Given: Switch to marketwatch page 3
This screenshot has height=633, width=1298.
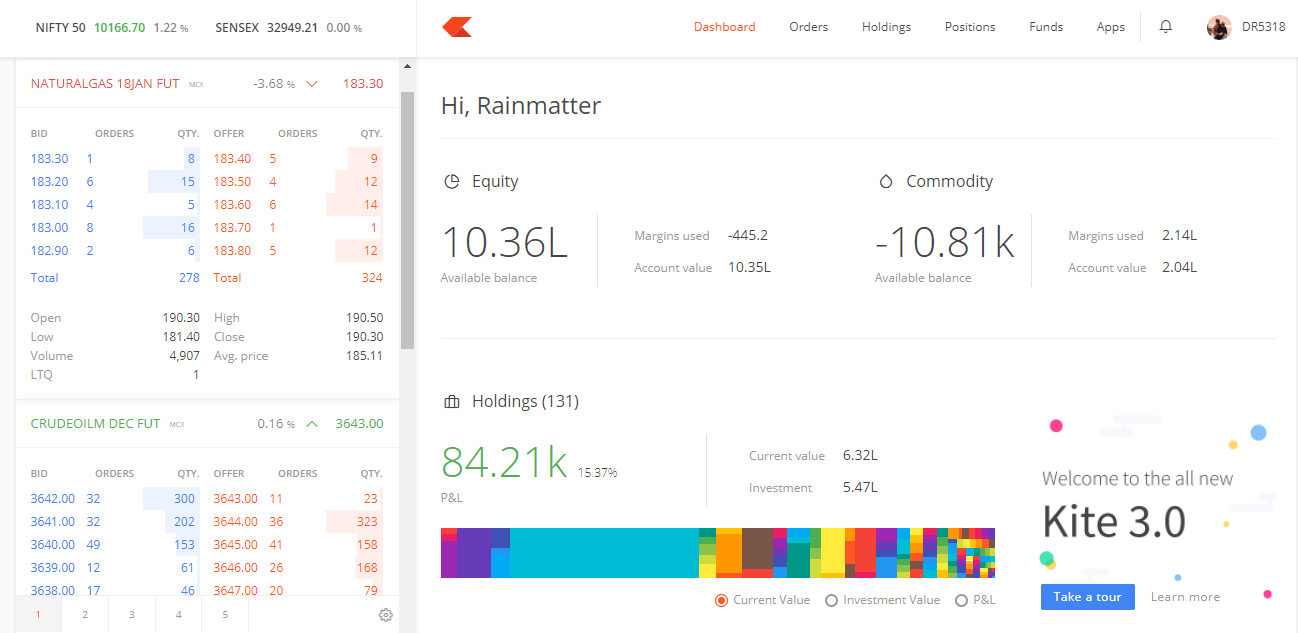Looking at the screenshot, I should click(132, 615).
